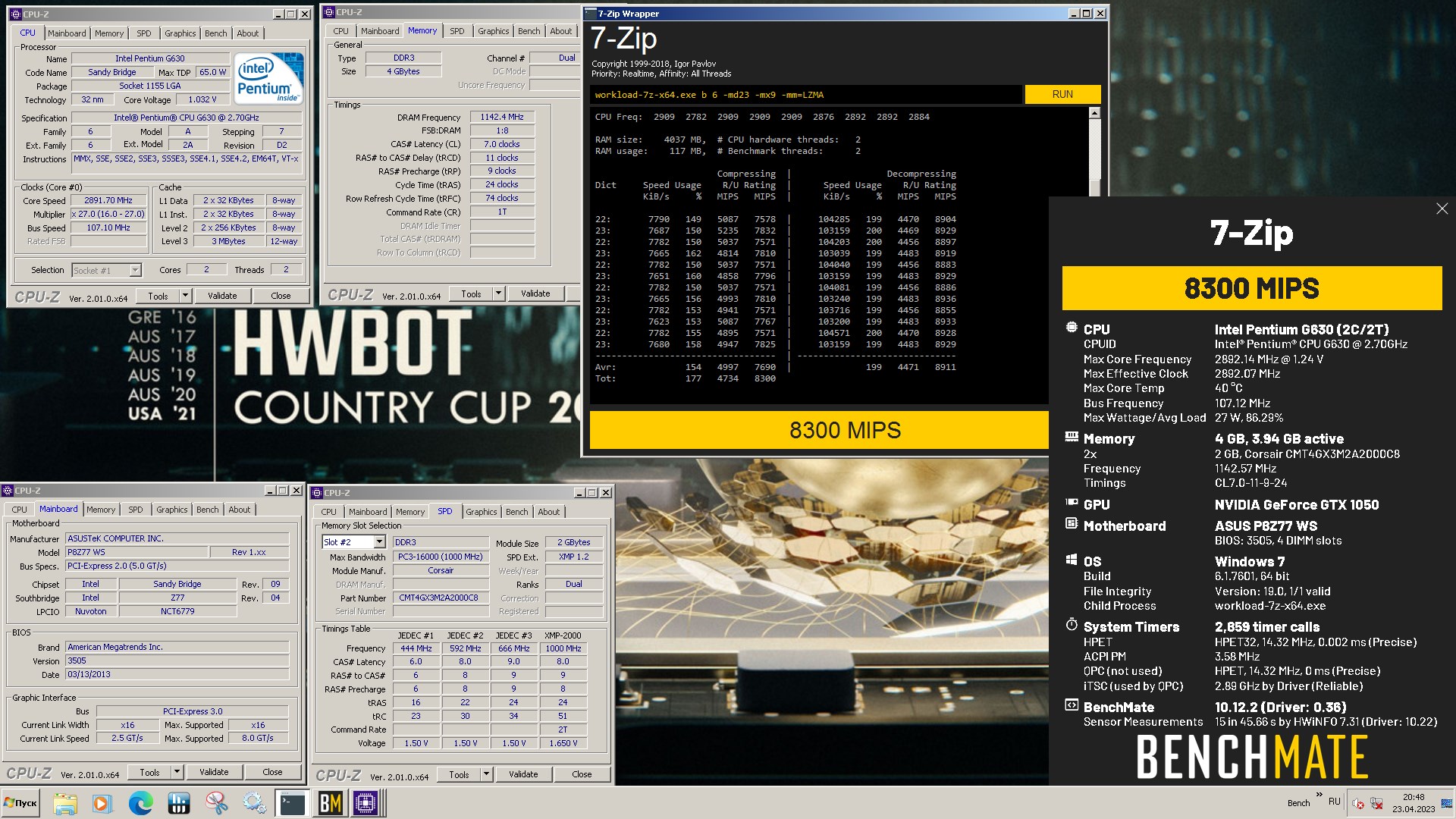This screenshot has width=1456, height=819.
Task: Click CPU-Z icon in Mainboard window title
Action: click(x=8, y=491)
